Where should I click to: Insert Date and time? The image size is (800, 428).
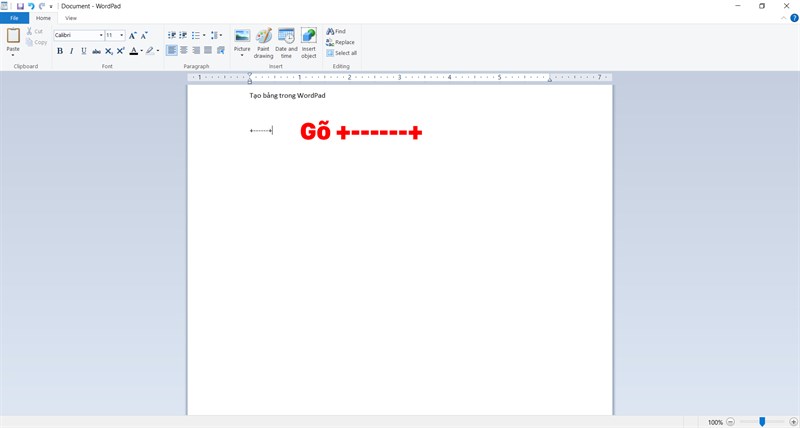click(286, 43)
